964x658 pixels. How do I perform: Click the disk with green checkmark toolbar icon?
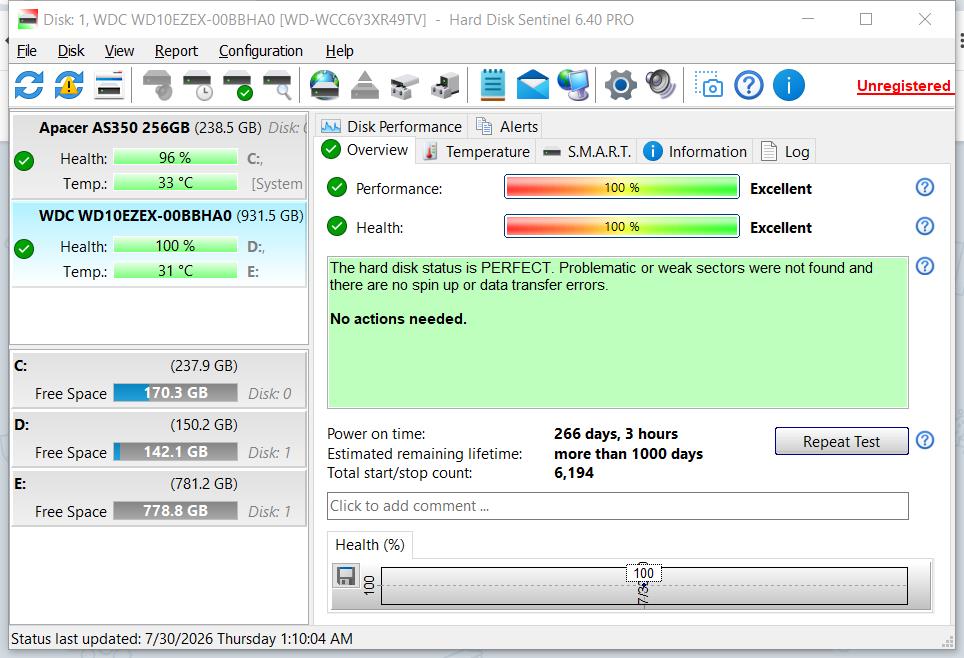[237, 85]
